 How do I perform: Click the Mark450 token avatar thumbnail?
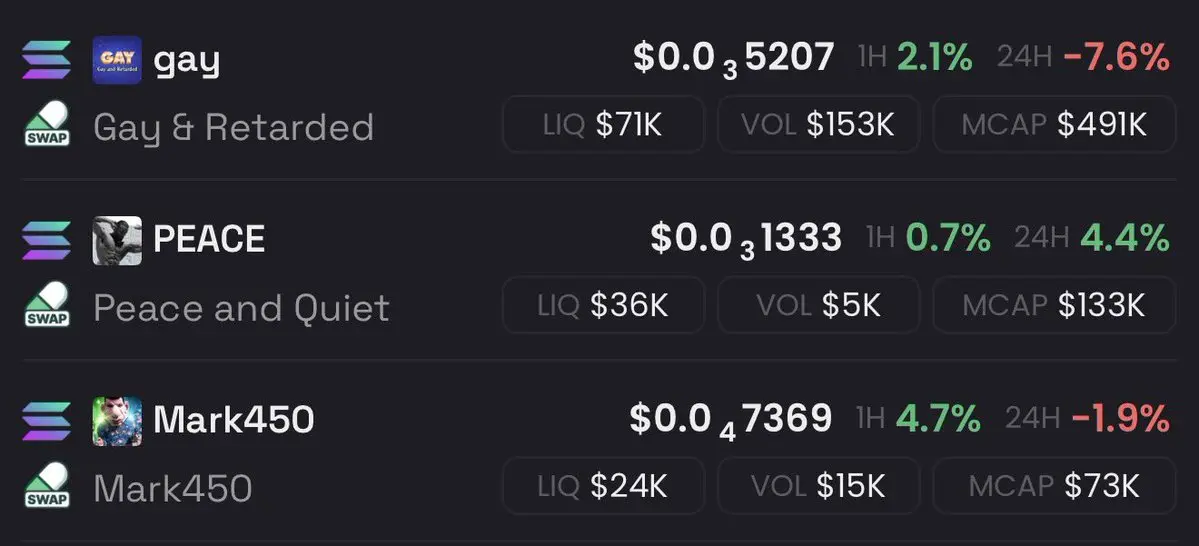pyautogui.click(x=117, y=421)
